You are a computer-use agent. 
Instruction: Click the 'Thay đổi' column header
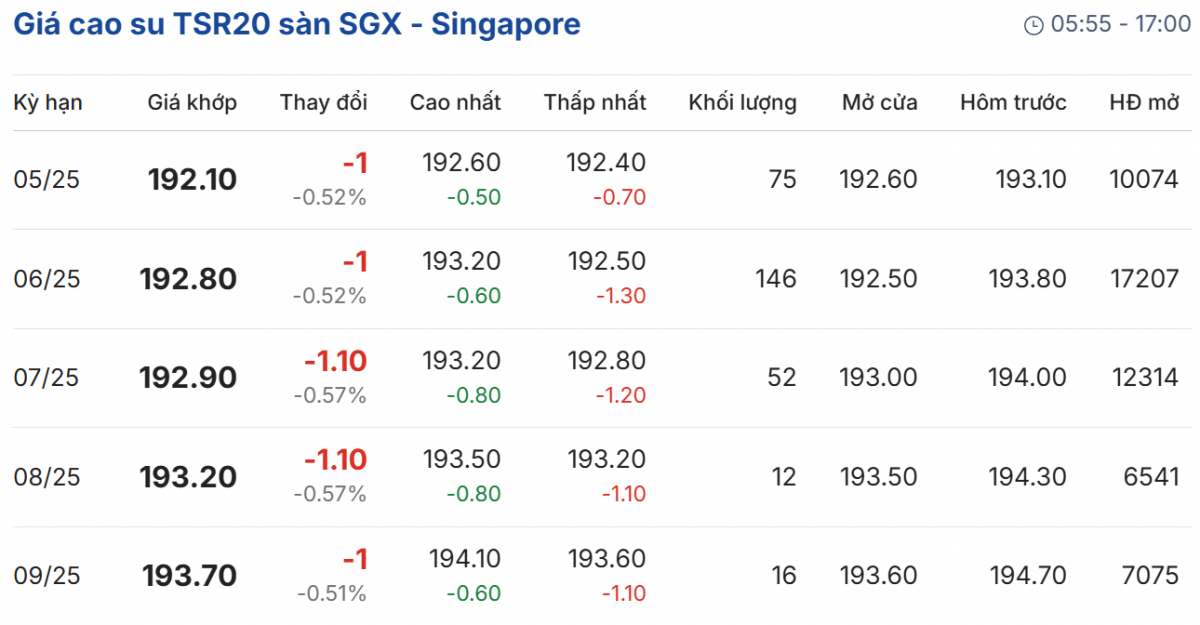[324, 102]
